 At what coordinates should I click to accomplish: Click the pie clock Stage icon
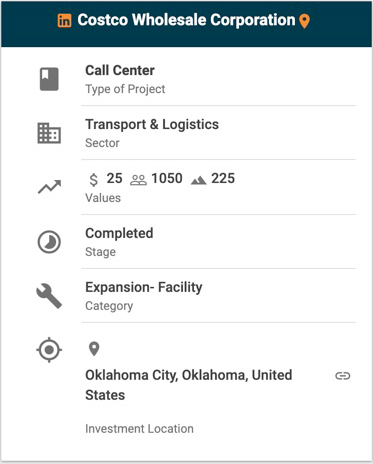pos(49,242)
